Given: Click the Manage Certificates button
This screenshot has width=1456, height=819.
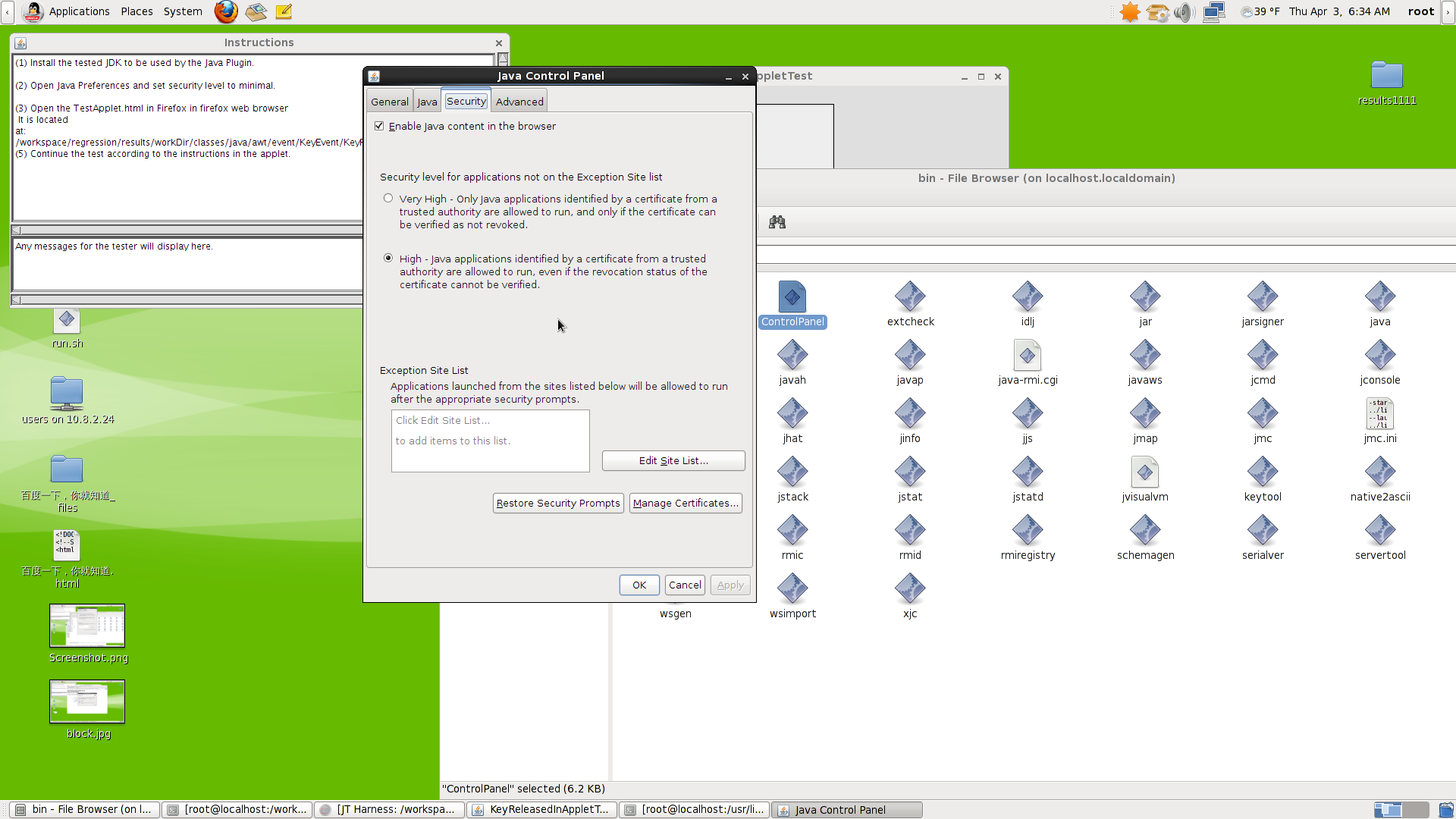Looking at the screenshot, I should tap(685, 504).
